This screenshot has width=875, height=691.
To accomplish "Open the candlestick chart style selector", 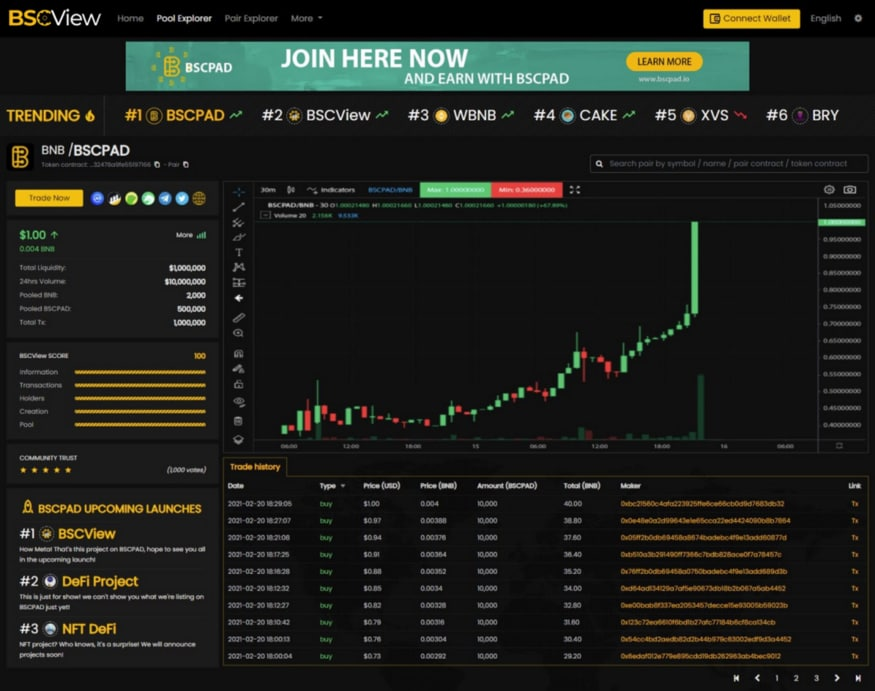I will click(291, 190).
